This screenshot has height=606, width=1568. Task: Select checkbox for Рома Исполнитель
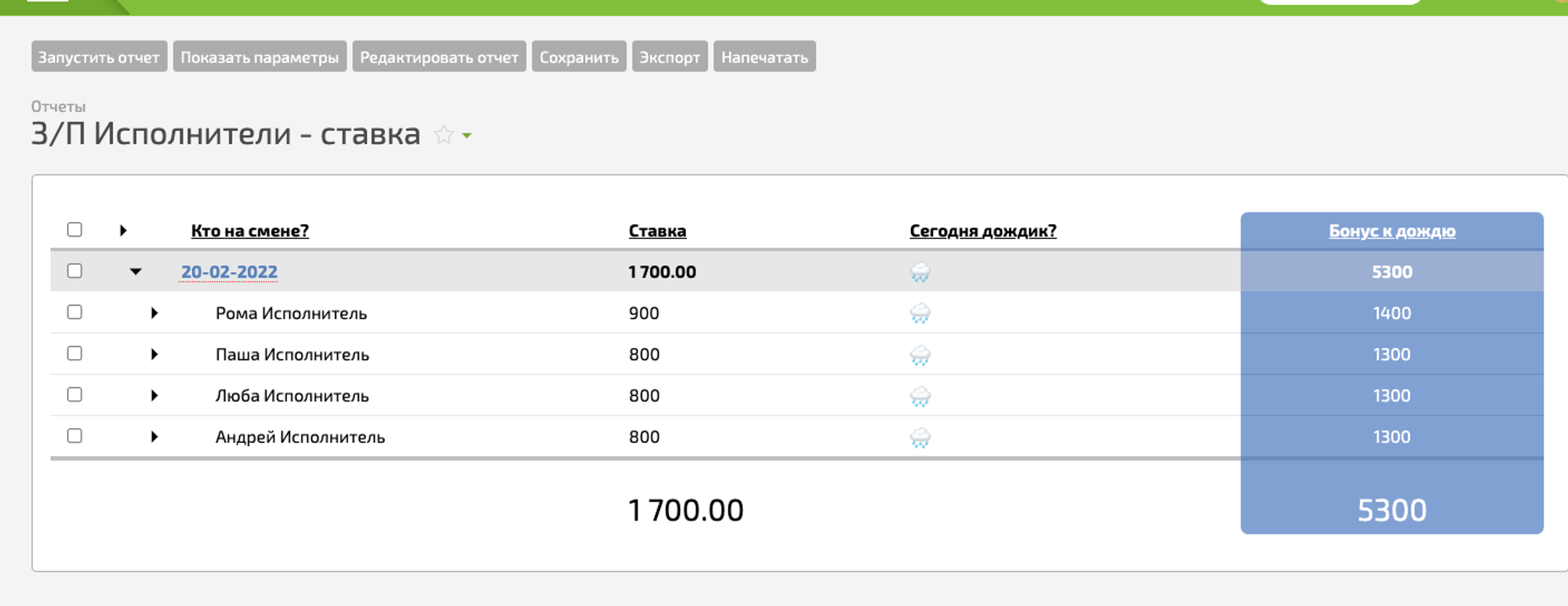(74, 313)
